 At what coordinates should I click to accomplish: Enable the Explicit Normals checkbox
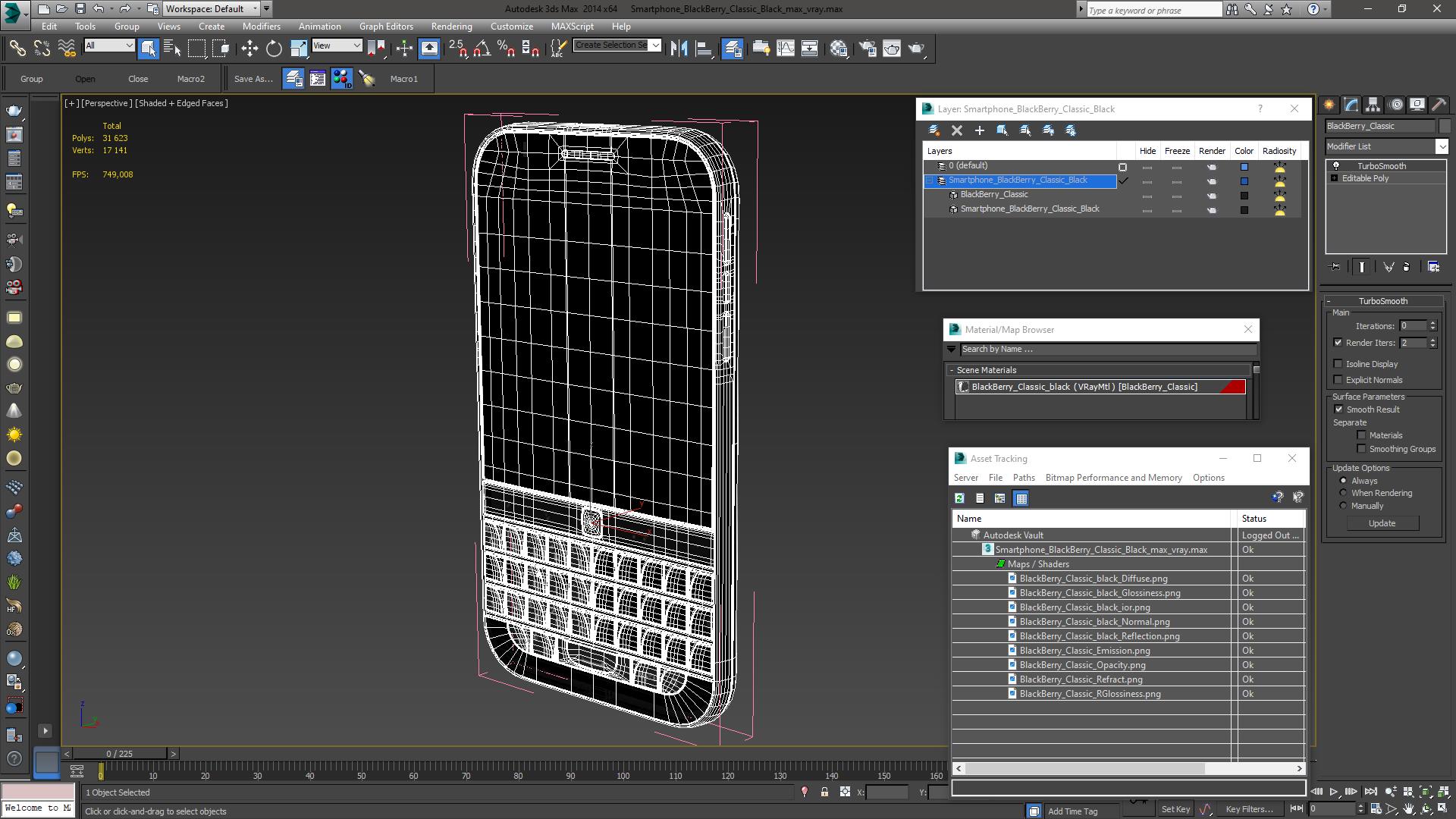point(1338,380)
